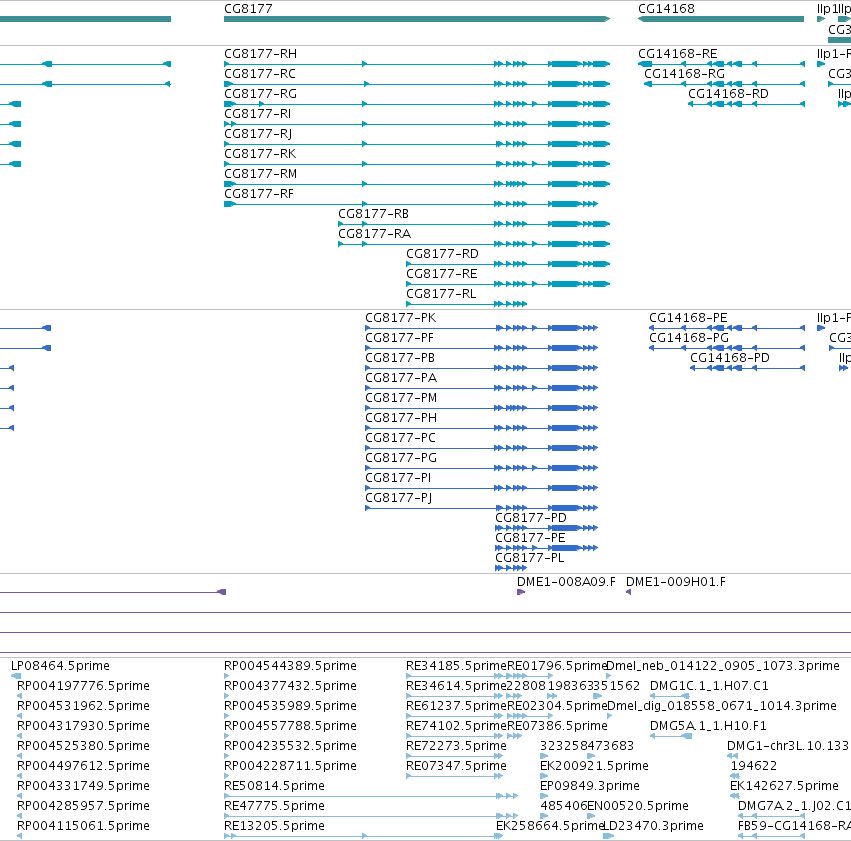Click the DME1-009H01.F feature label
This screenshot has width=851, height=841.
point(676,582)
